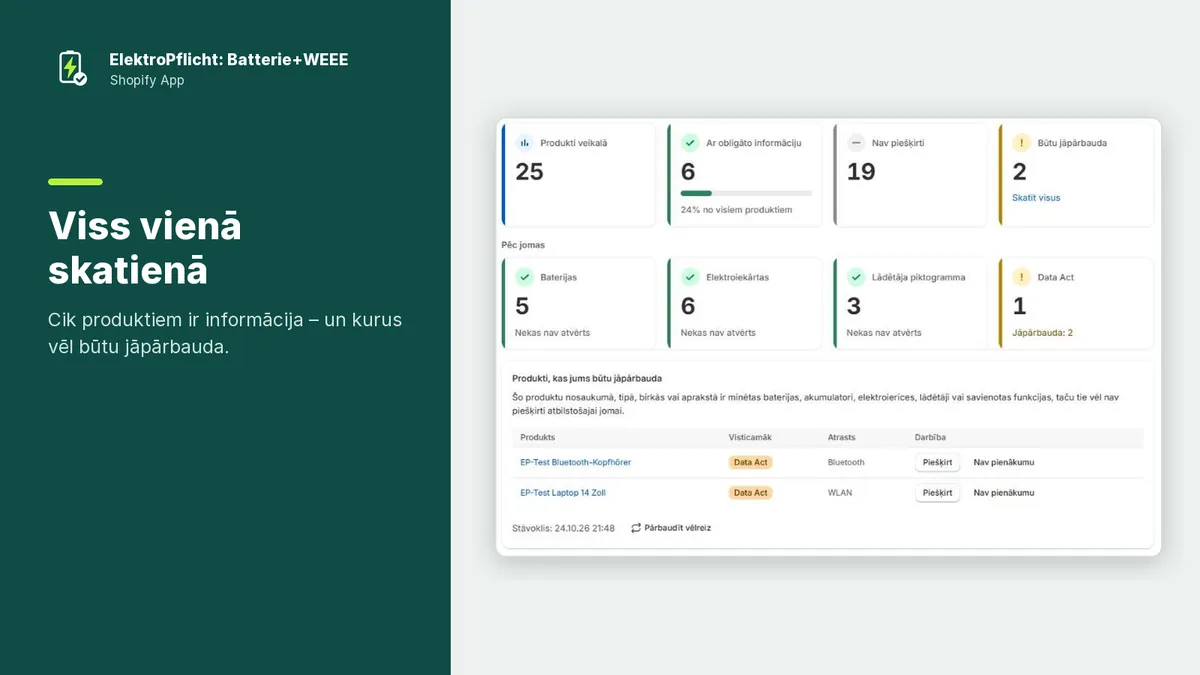Click Nav pienākumu in the Laptop 14 Zoll row
The height and width of the screenshot is (675, 1200).
(1004, 492)
